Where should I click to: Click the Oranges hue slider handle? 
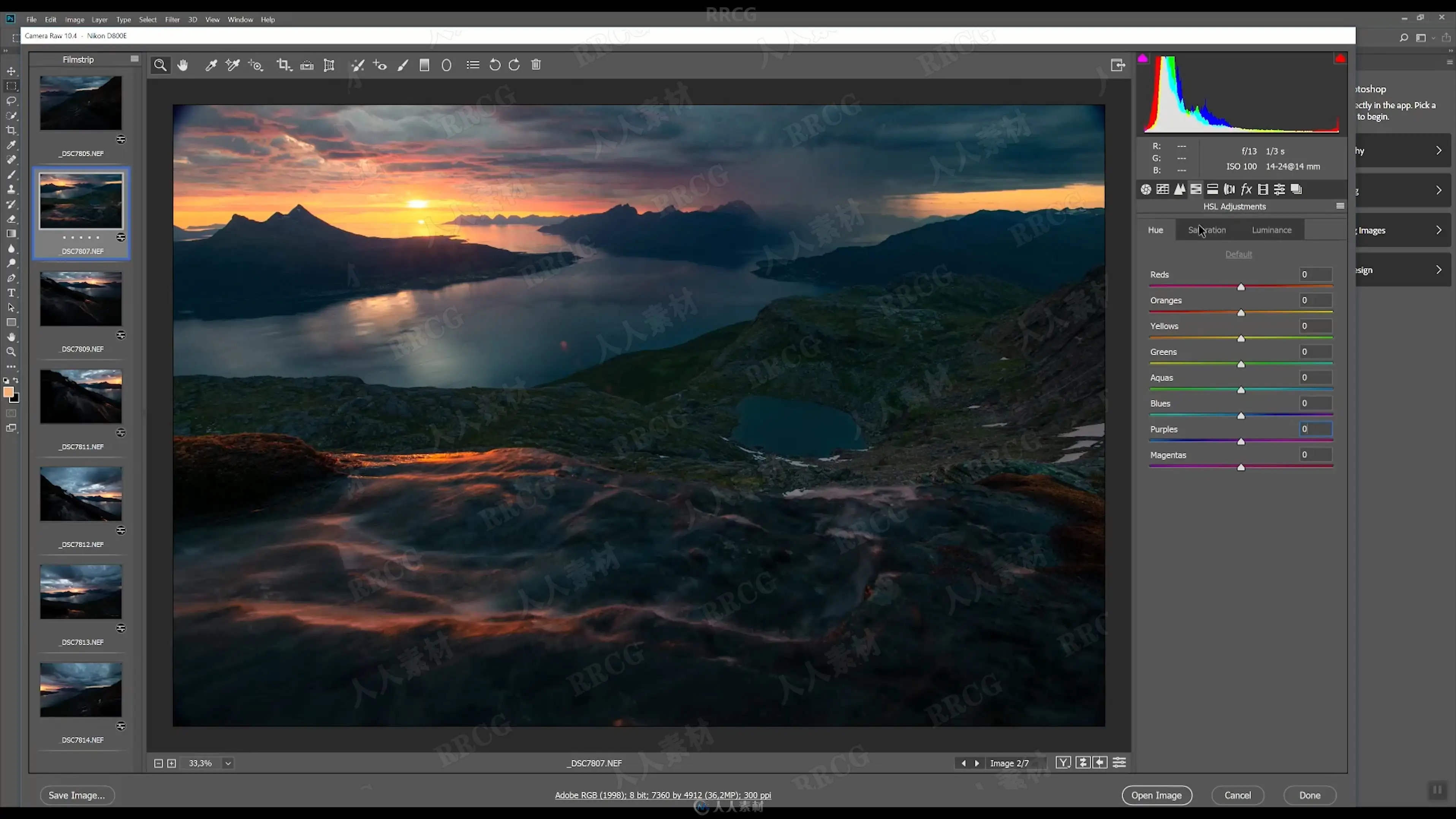(1241, 313)
